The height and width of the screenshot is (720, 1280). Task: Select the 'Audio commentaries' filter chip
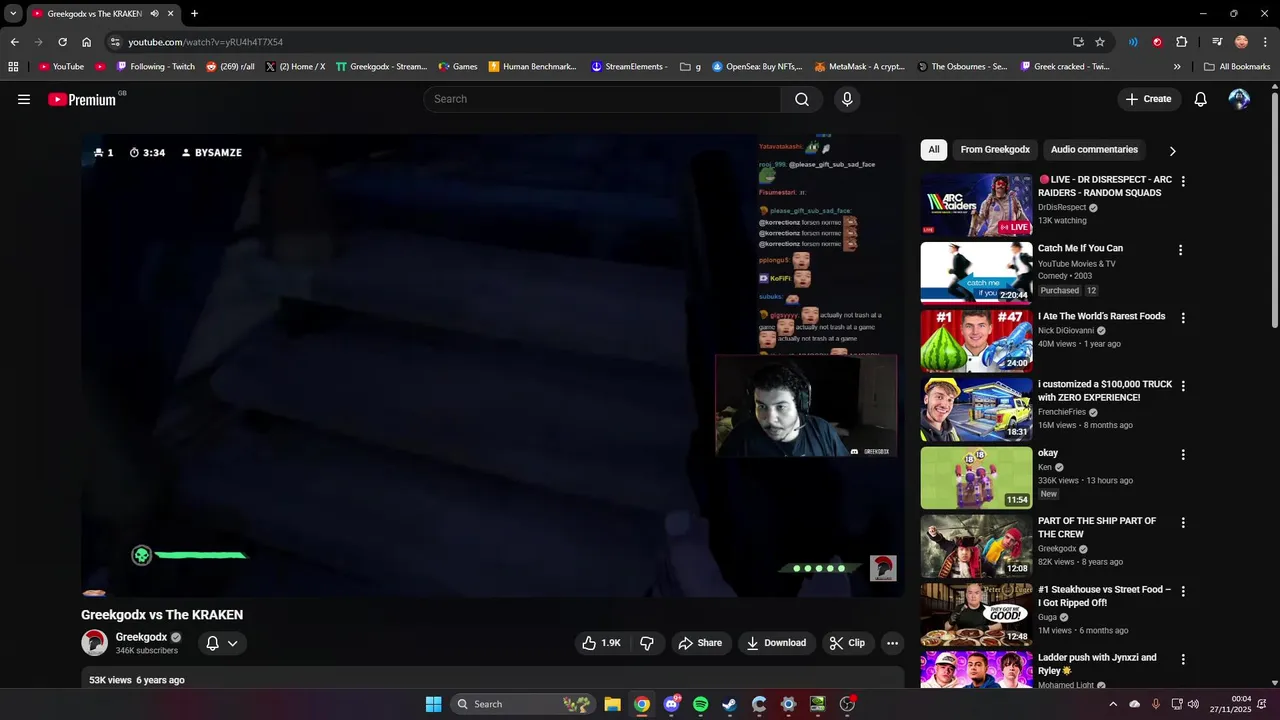click(x=1094, y=150)
